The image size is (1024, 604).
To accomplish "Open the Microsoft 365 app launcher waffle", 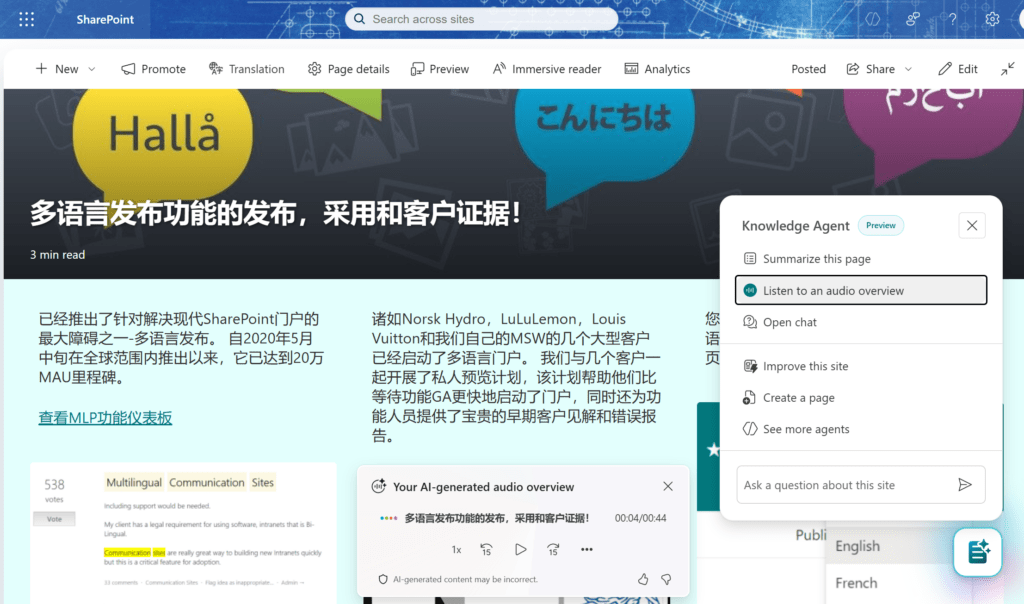I will coord(26,18).
